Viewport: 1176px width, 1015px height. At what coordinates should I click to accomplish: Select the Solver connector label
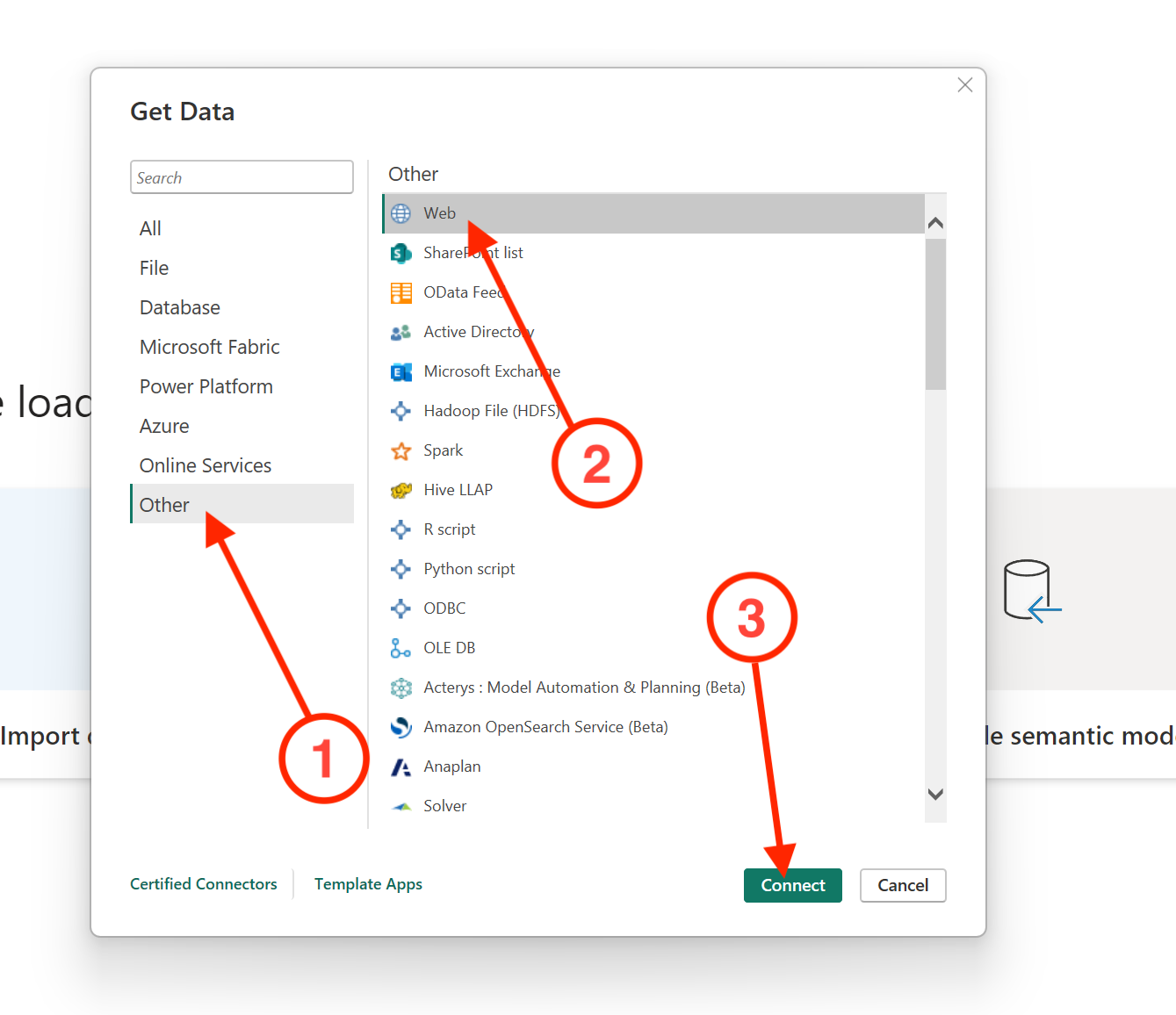[444, 806]
